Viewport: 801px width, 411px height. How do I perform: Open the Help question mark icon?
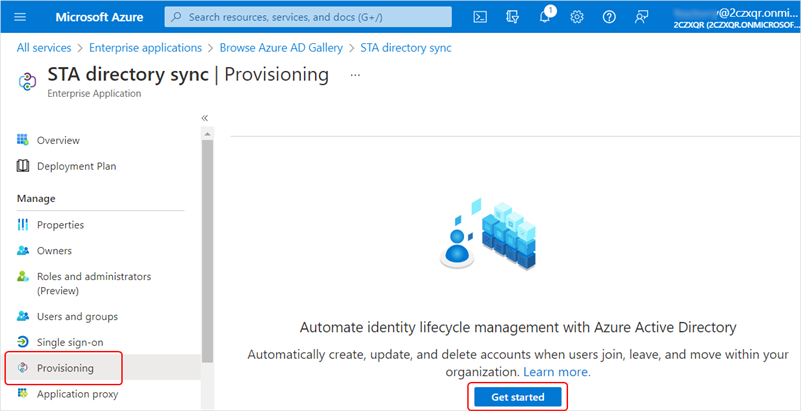point(608,17)
